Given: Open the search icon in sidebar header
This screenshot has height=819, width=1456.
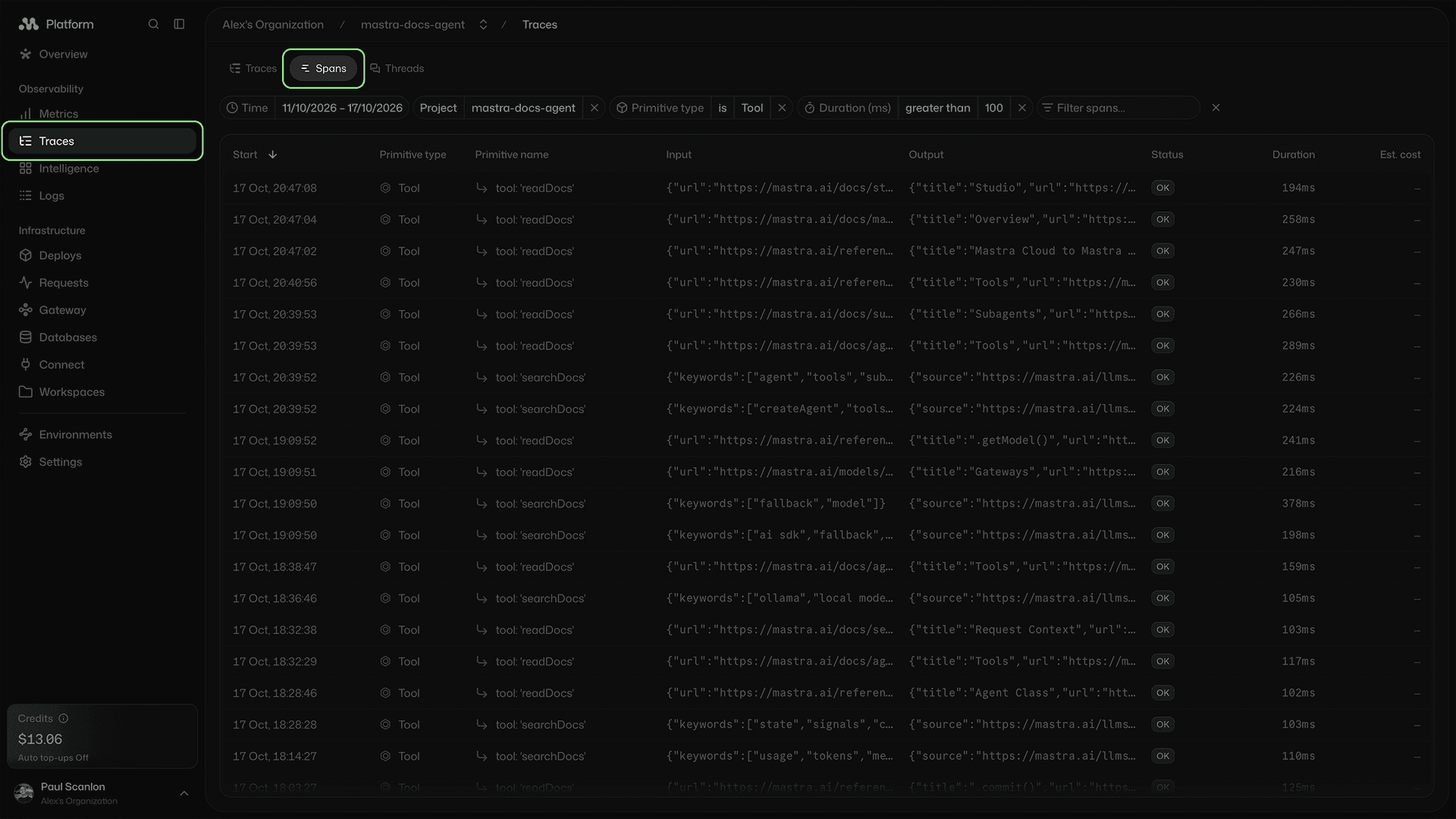Looking at the screenshot, I should pyautogui.click(x=153, y=24).
